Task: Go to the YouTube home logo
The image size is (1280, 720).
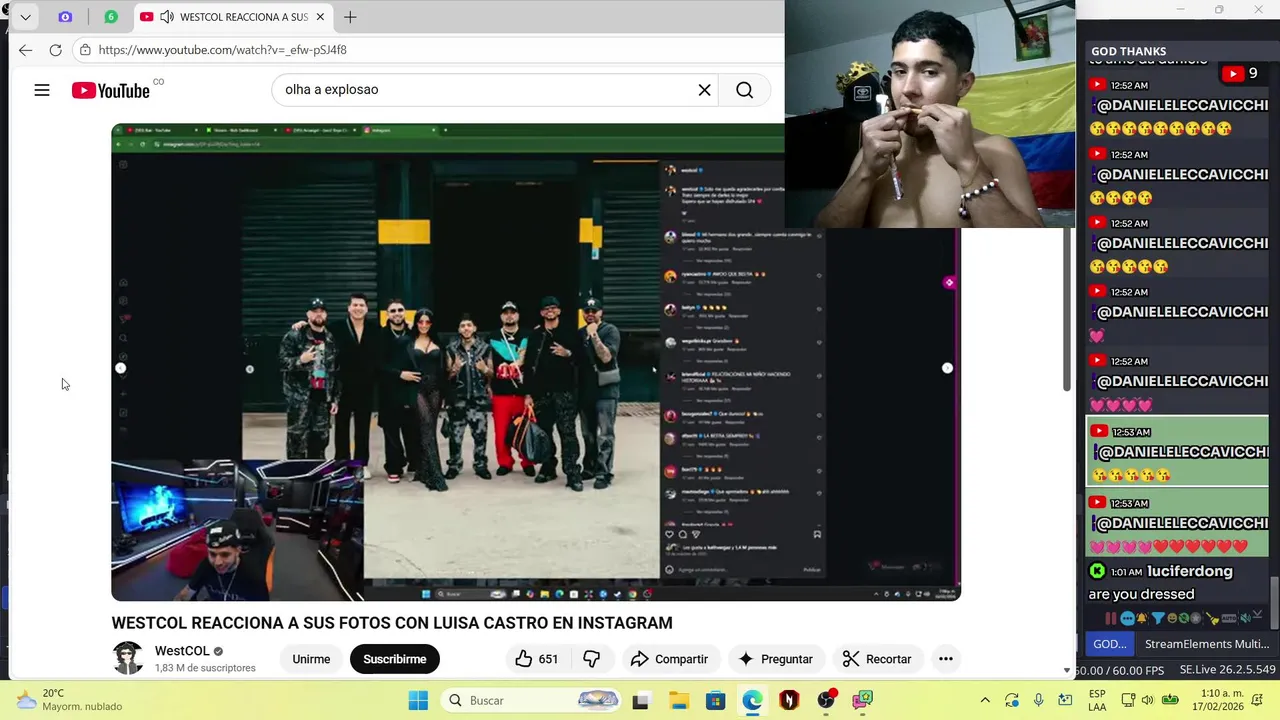Action: 111,90
